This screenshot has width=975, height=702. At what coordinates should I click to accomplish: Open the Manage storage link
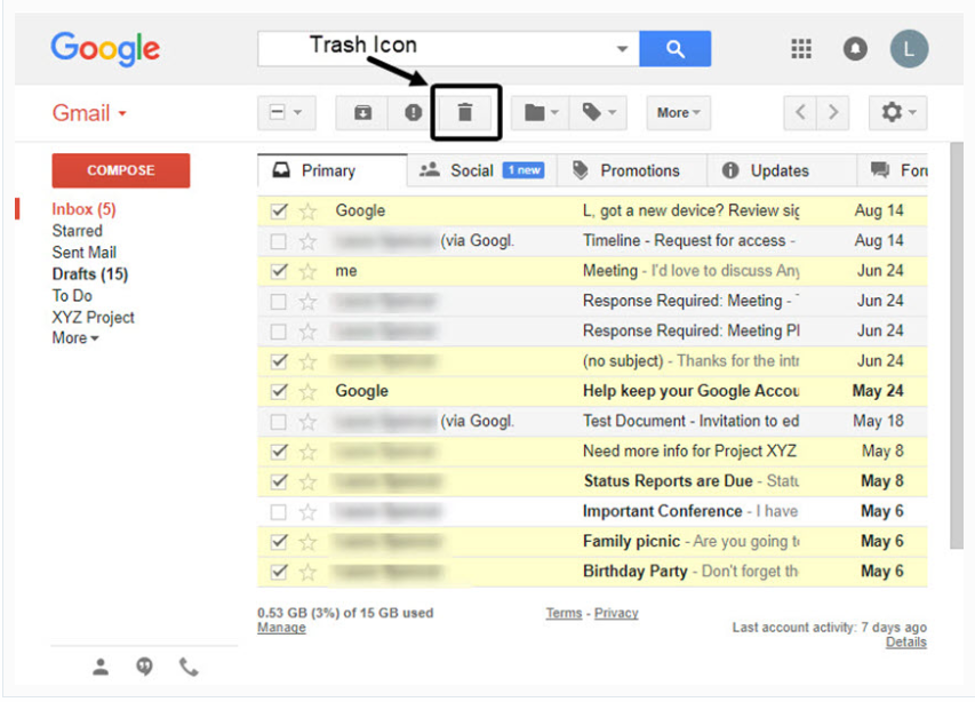(281, 627)
